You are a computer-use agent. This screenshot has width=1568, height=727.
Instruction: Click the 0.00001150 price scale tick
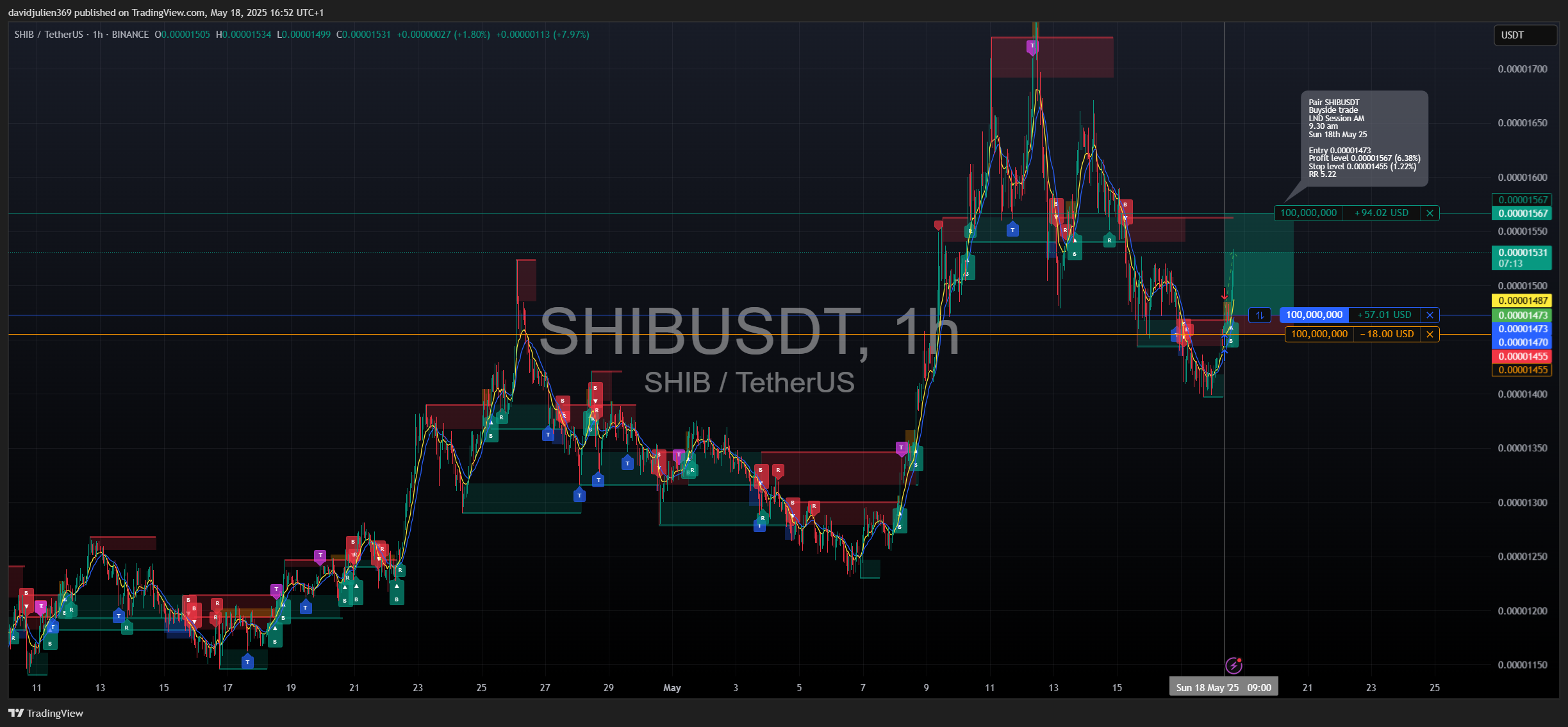coord(1522,665)
